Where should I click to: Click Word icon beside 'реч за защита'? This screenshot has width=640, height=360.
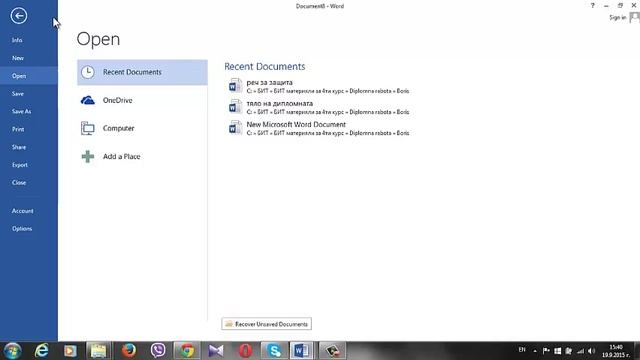(x=235, y=86)
